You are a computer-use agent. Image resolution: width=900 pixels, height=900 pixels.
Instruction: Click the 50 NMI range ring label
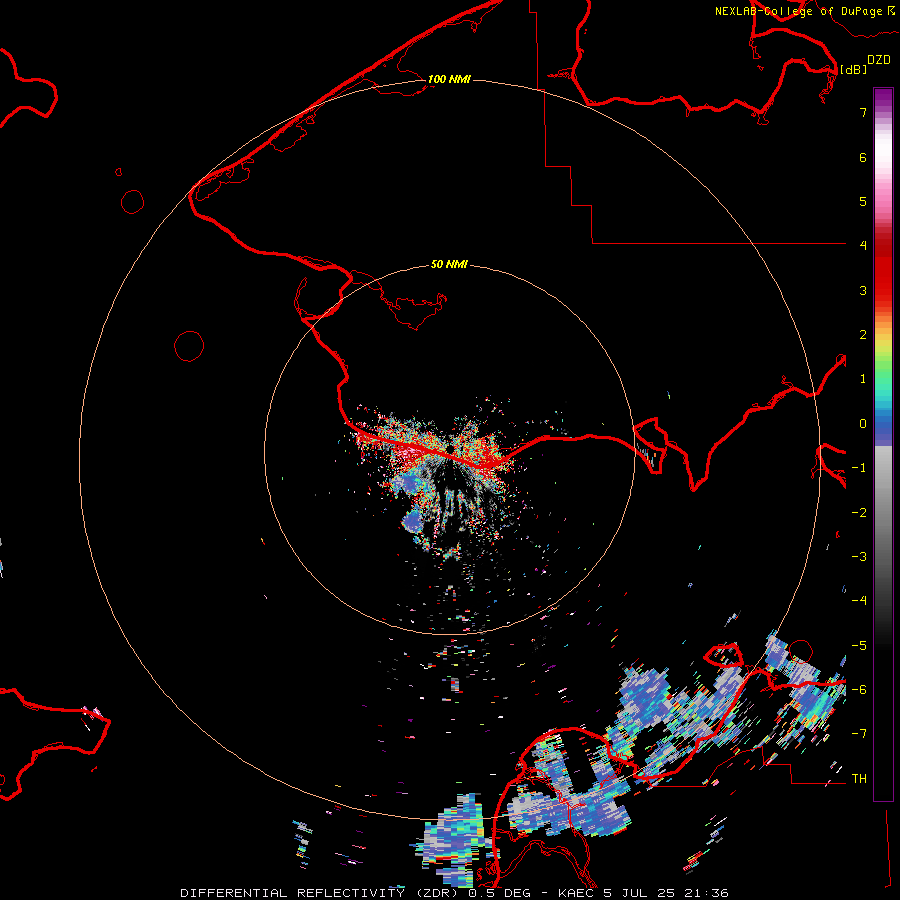tap(449, 264)
